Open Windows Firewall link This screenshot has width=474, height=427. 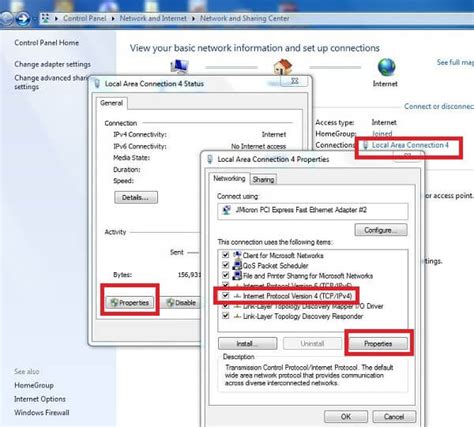42,413
